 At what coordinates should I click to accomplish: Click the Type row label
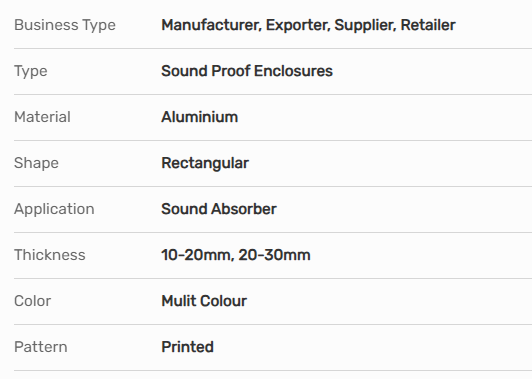coord(31,72)
